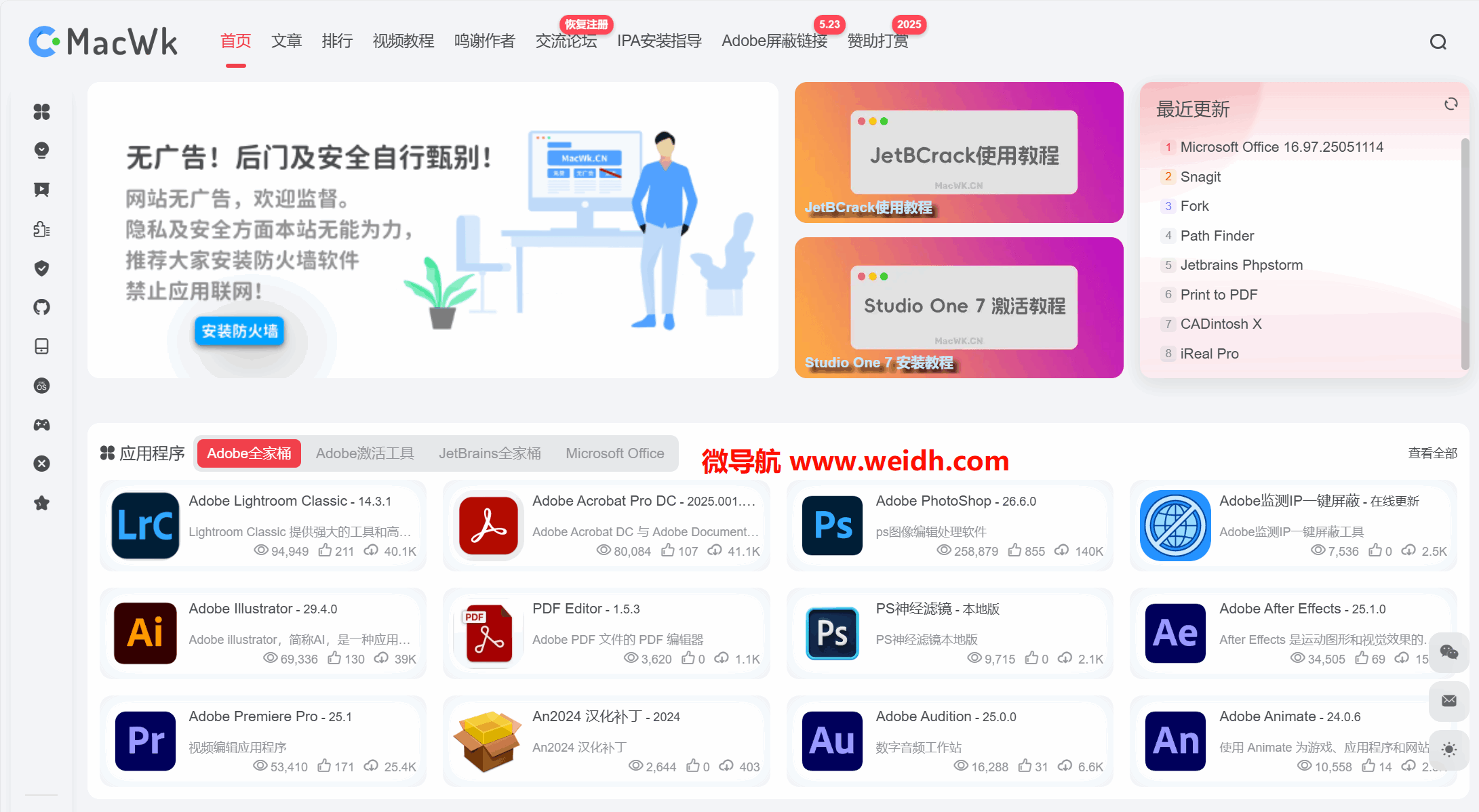Click the email envelope floating icon

(x=1448, y=701)
